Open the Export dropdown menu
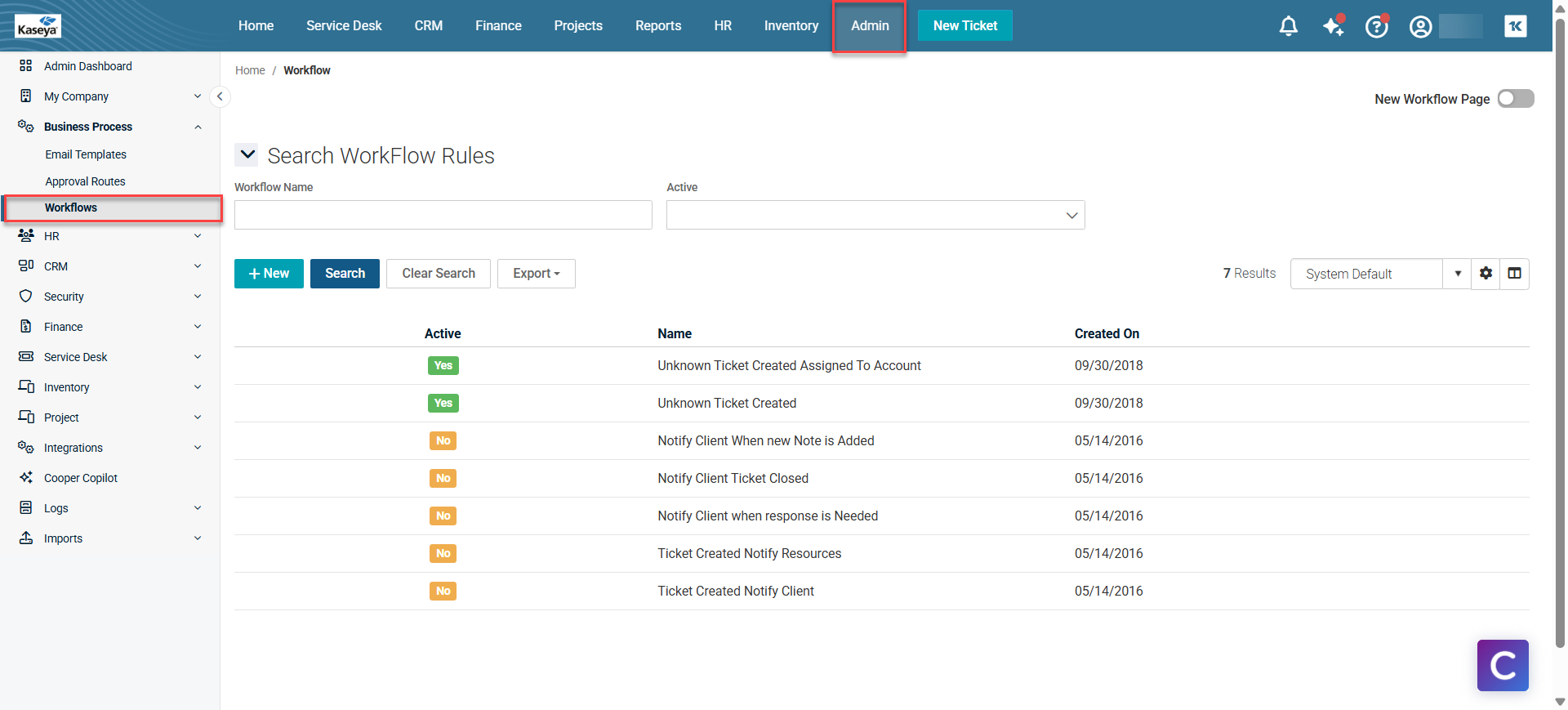1568x710 pixels. [x=536, y=274]
